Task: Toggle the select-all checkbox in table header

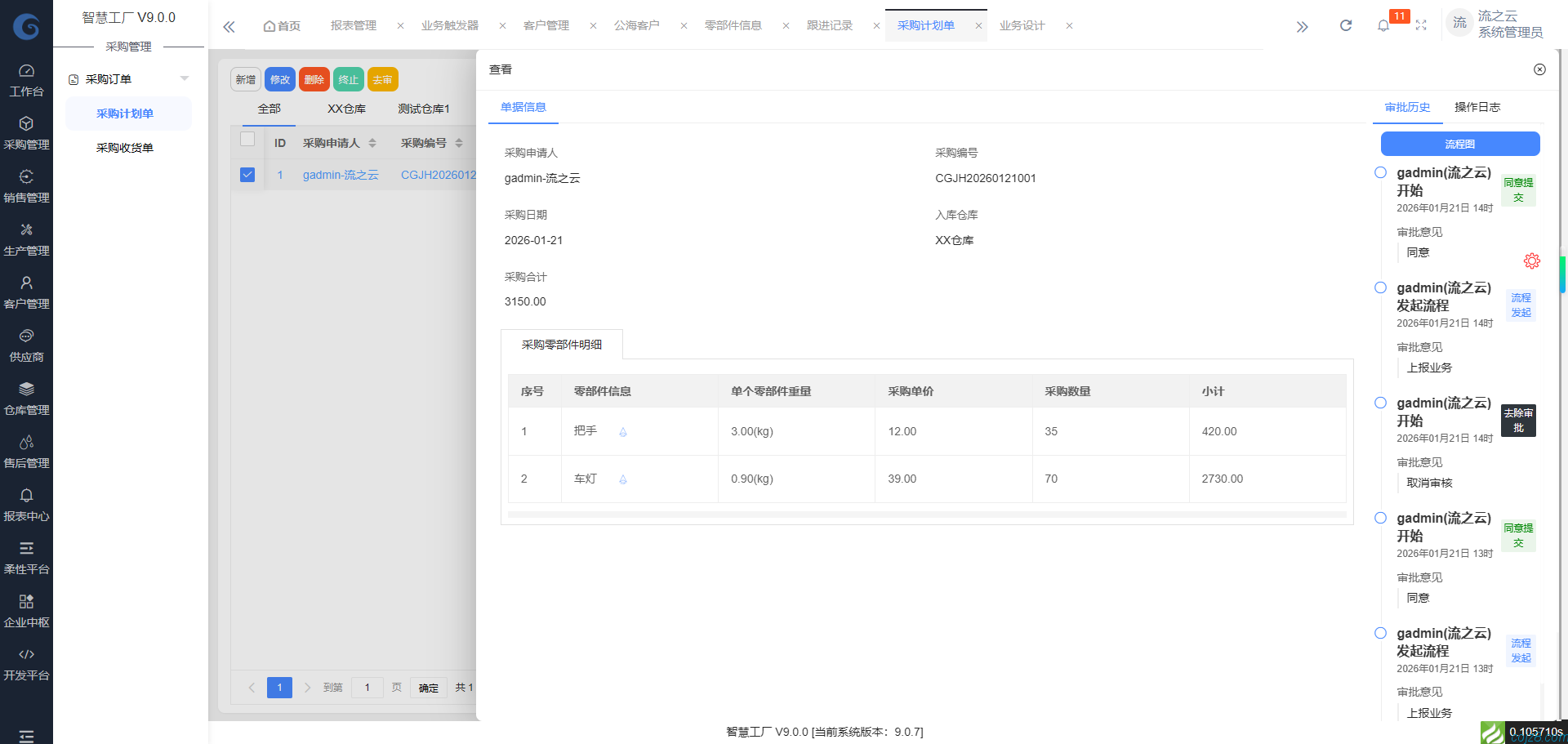Action: pyautogui.click(x=247, y=140)
